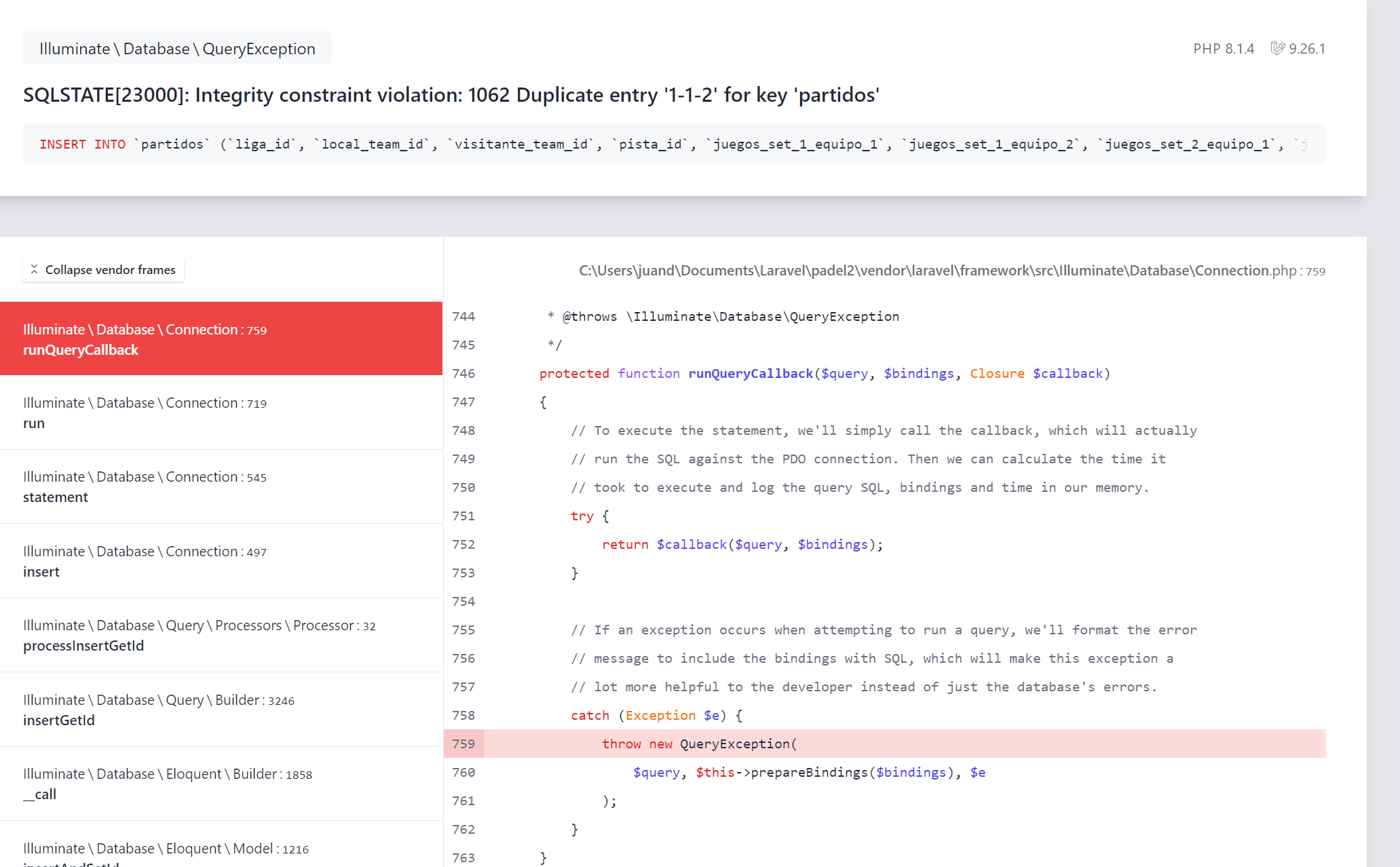Select the throw new QueryException code text

click(x=699, y=744)
